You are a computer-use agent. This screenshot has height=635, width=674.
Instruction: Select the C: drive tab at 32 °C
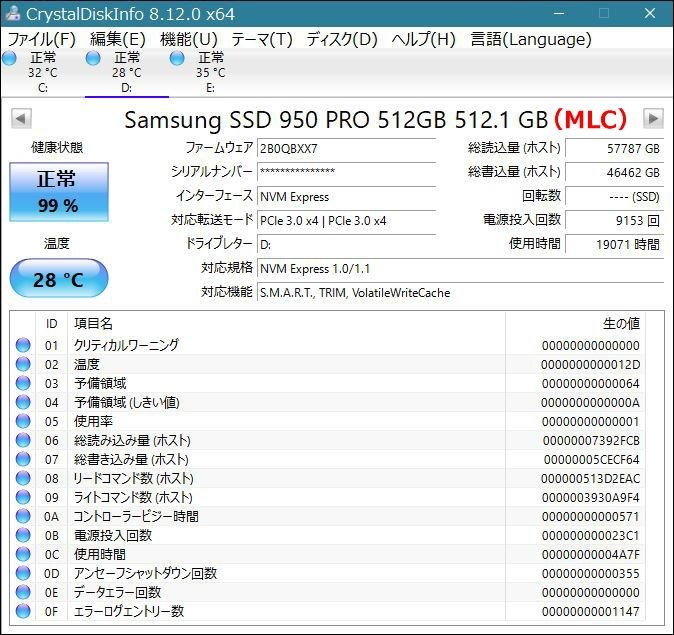[43, 72]
